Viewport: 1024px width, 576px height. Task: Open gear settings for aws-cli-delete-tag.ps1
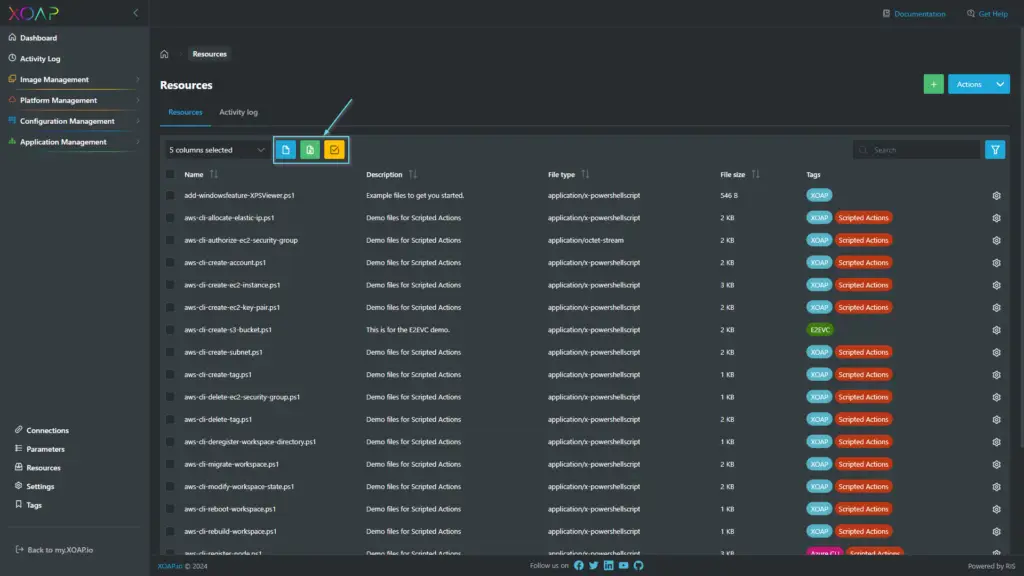pos(996,420)
